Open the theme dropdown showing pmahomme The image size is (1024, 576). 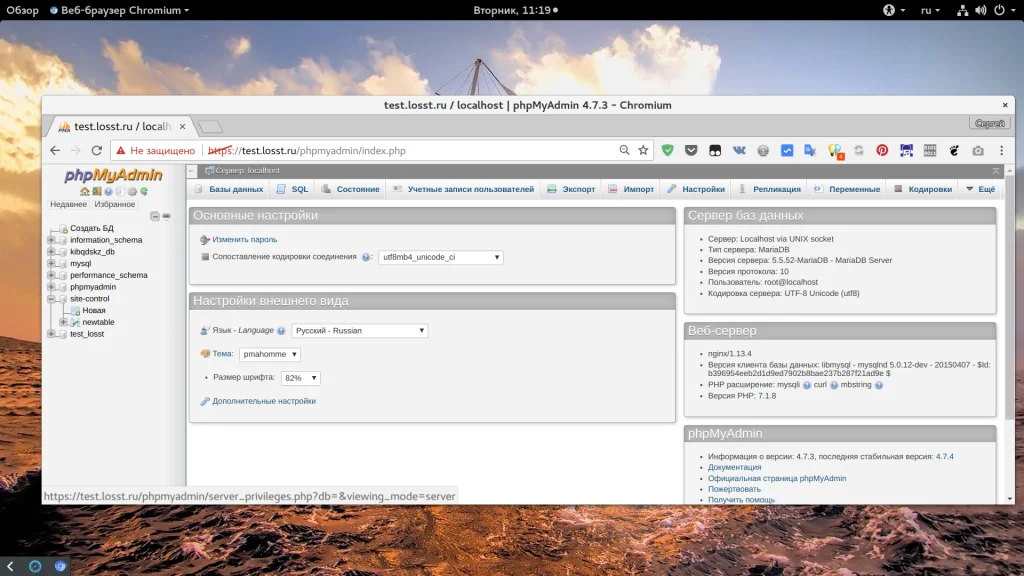269,354
